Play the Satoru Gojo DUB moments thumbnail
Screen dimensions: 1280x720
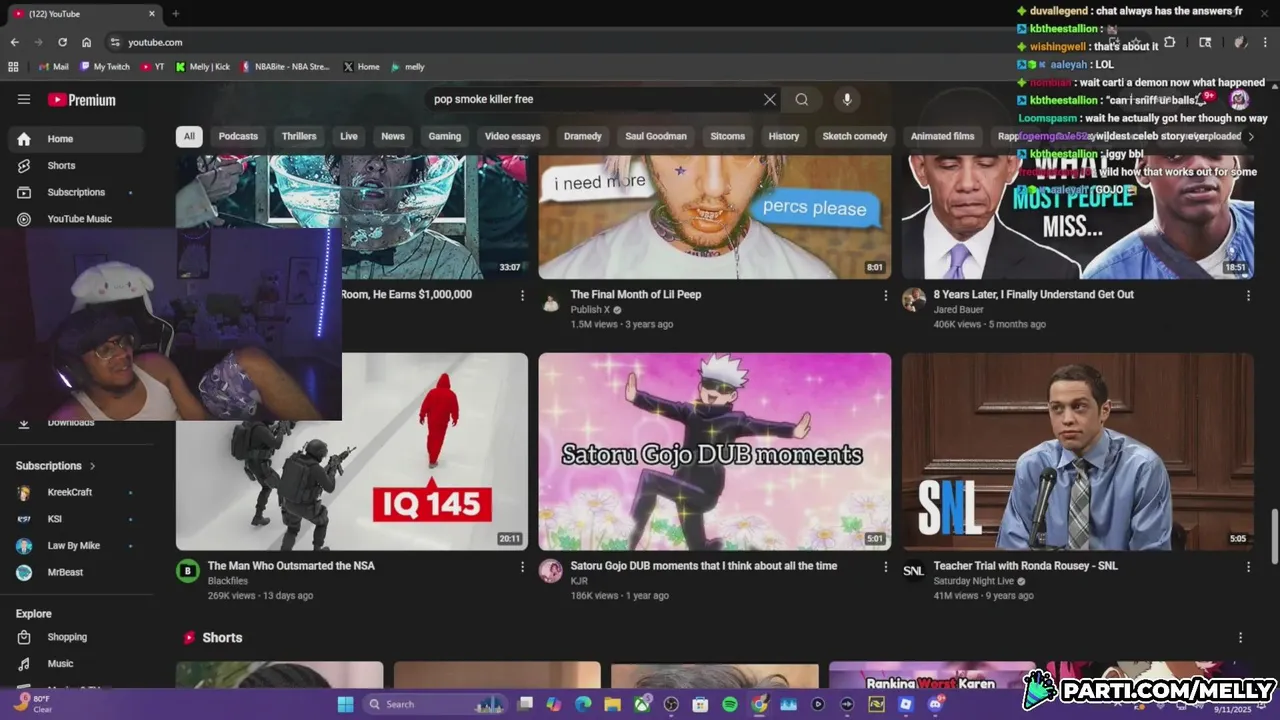(715, 451)
